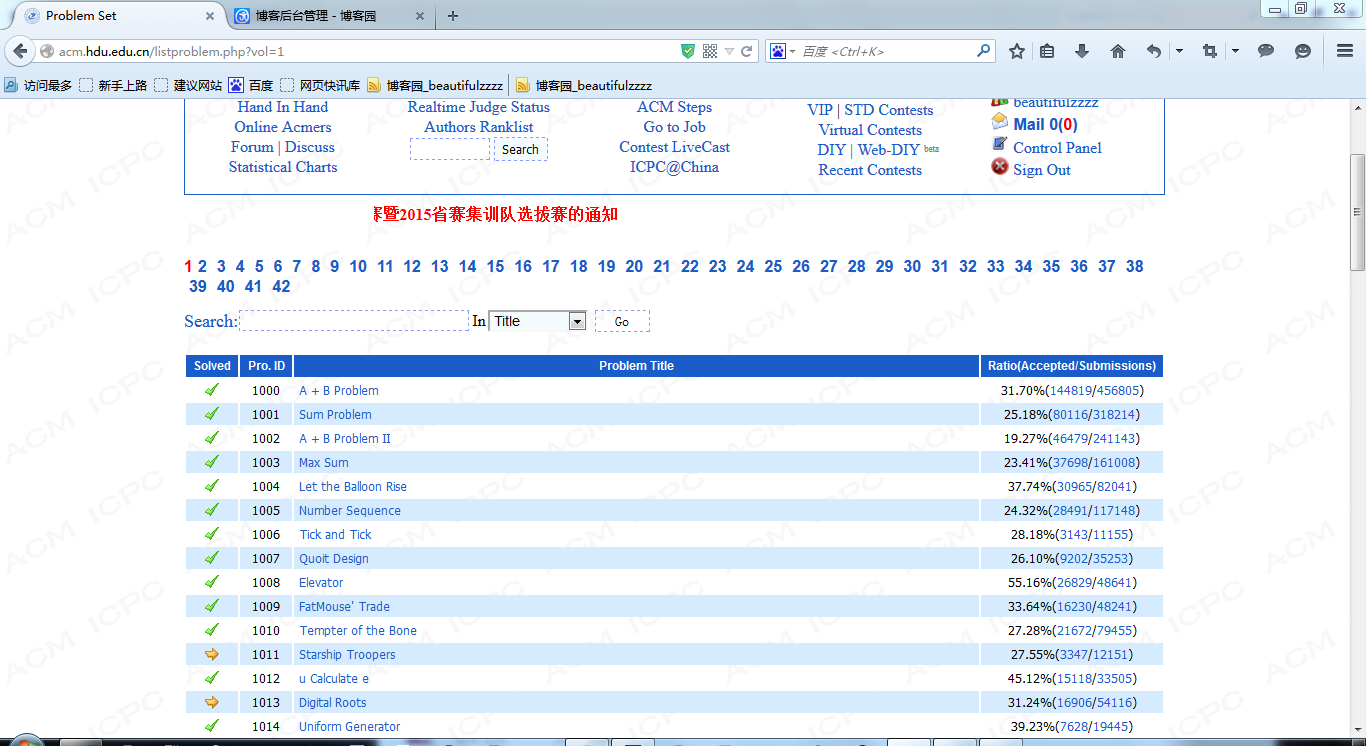Open the FatMouse' Trade problem

344,607
